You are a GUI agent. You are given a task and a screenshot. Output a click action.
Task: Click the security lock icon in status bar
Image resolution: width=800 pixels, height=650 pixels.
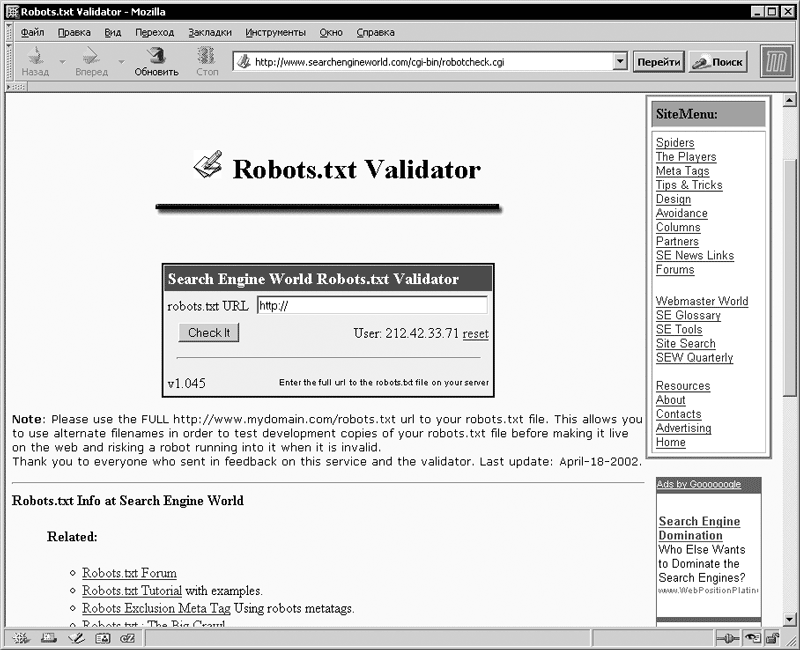(x=773, y=638)
